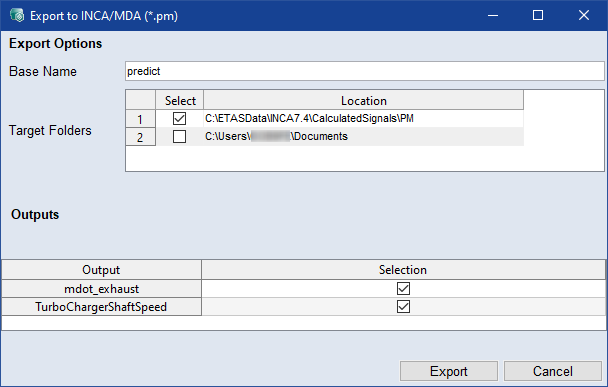Click the Output column header
The width and height of the screenshot is (608, 387).
click(x=101, y=270)
